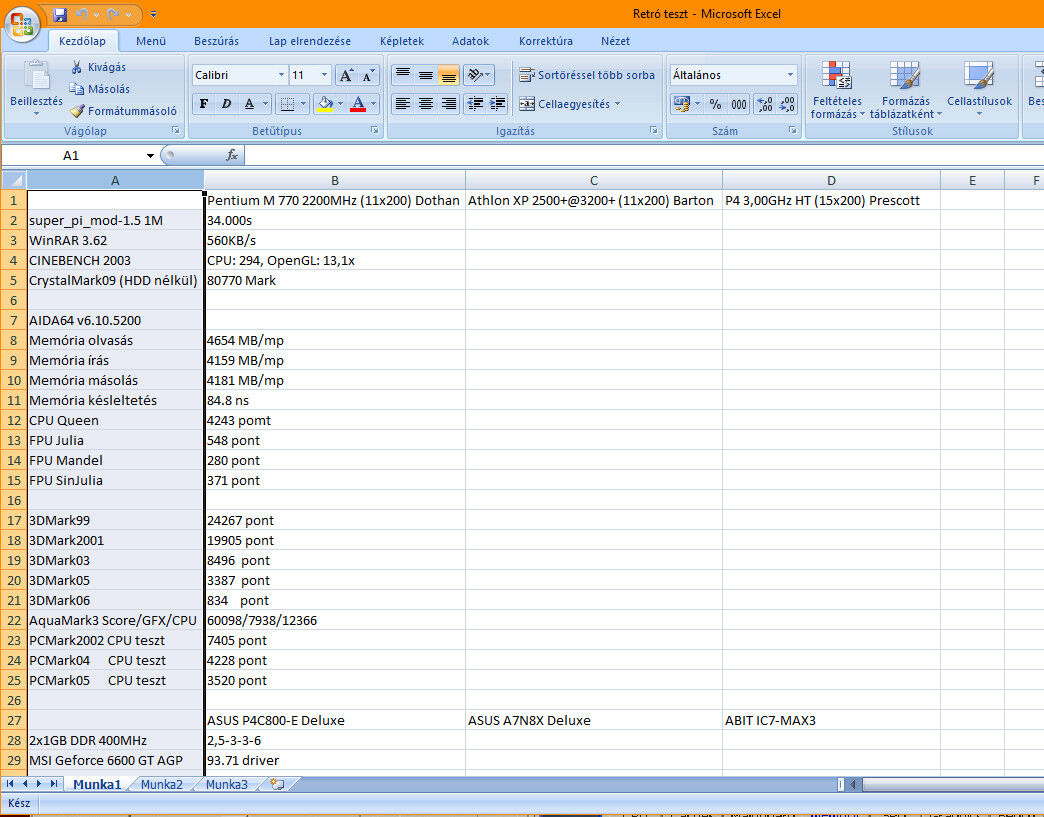Open underline style dropdown arrow
Viewport: 1044px width, 817px height.
click(x=266, y=104)
